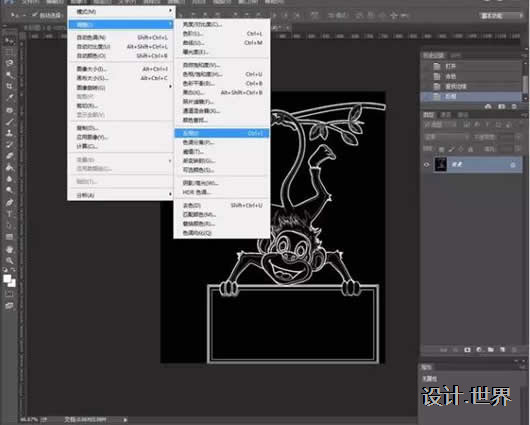
Task: Select the Brush tool
Action: pos(9,121)
